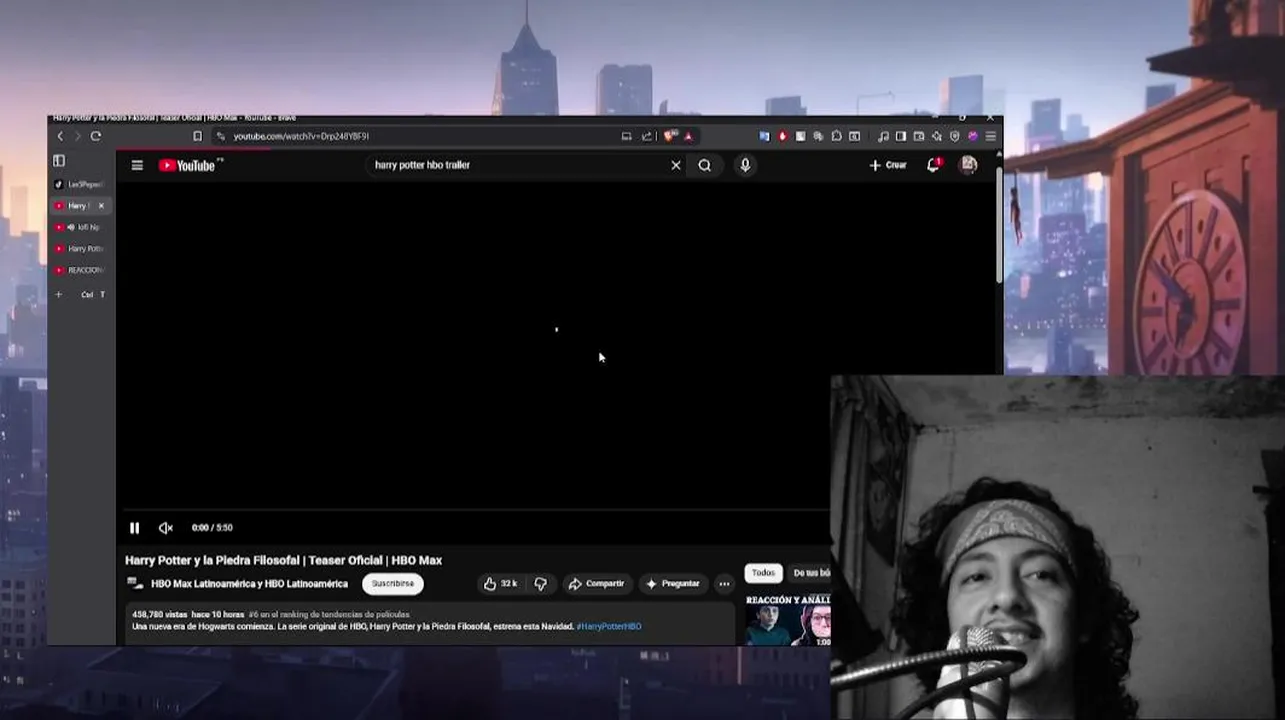Dislike the video with thumbs down

541,584
